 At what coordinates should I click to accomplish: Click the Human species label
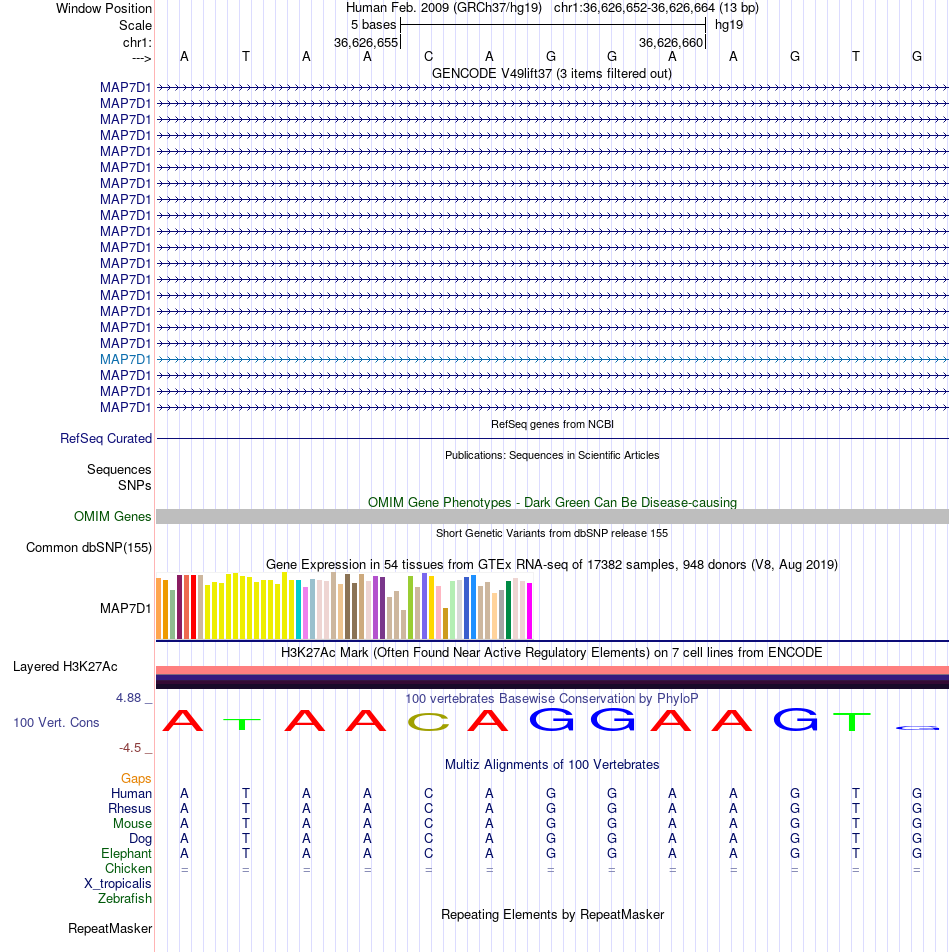[131, 794]
